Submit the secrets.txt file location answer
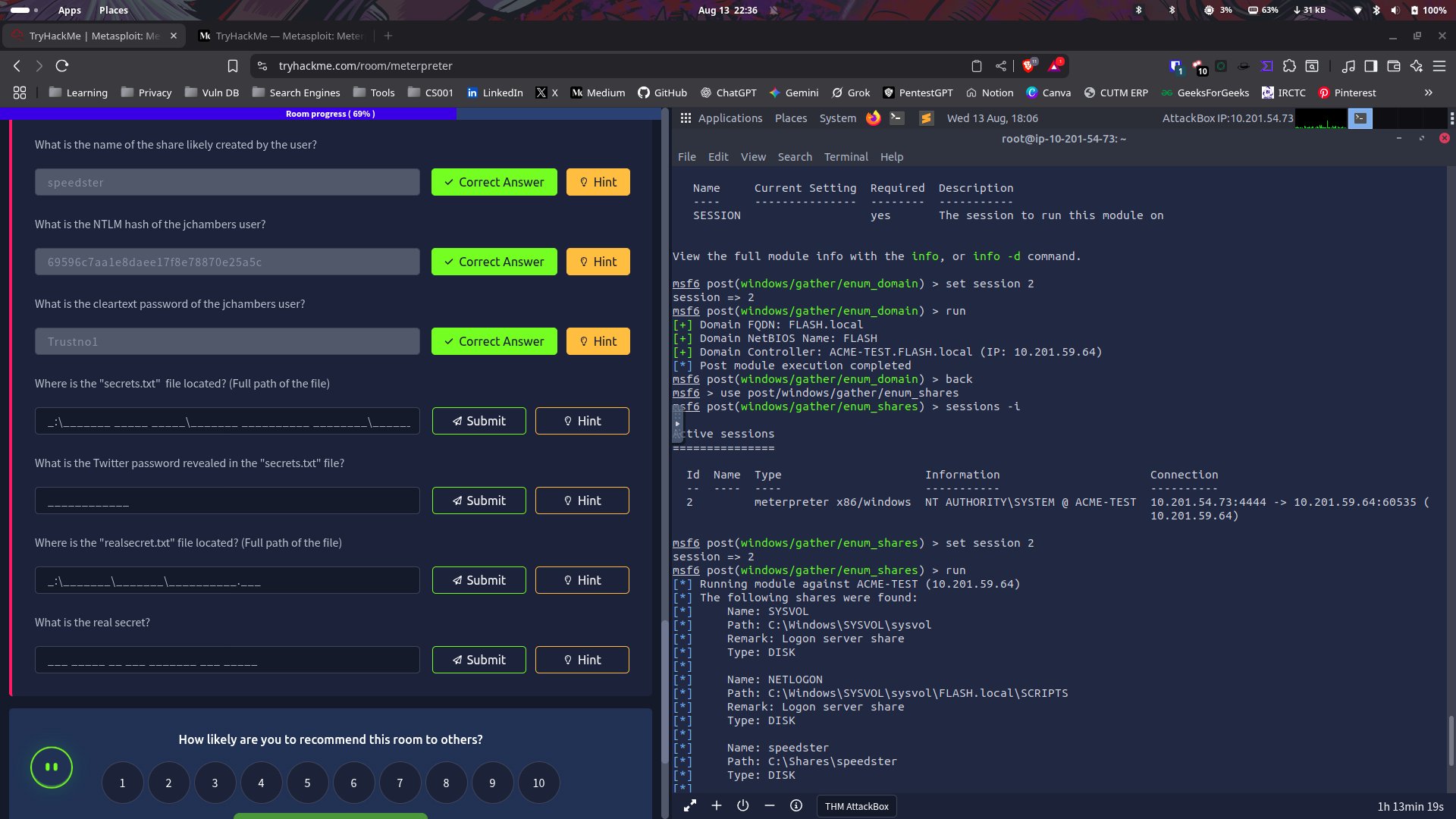This screenshot has height=819, width=1456. 479,421
